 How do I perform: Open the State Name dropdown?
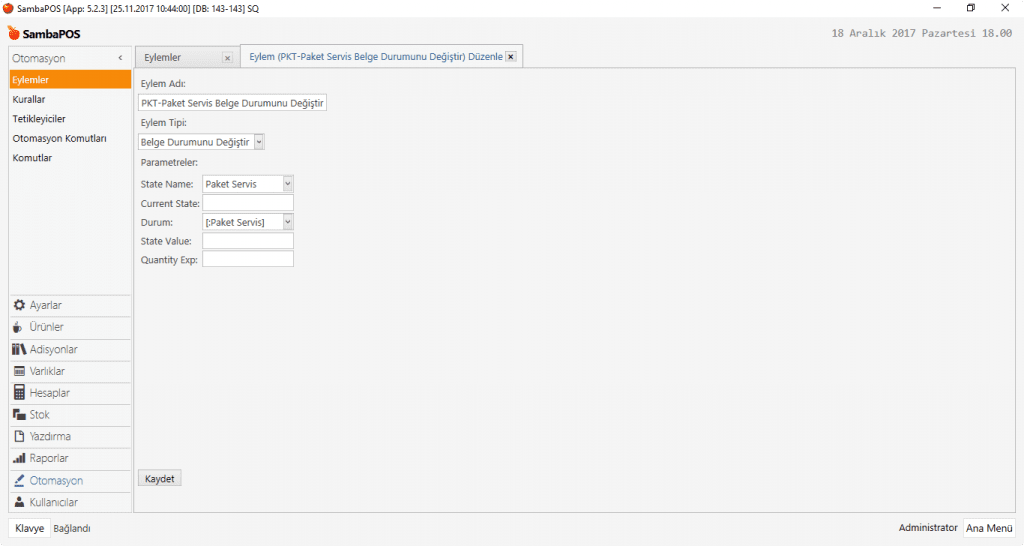pyautogui.click(x=288, y=184)
